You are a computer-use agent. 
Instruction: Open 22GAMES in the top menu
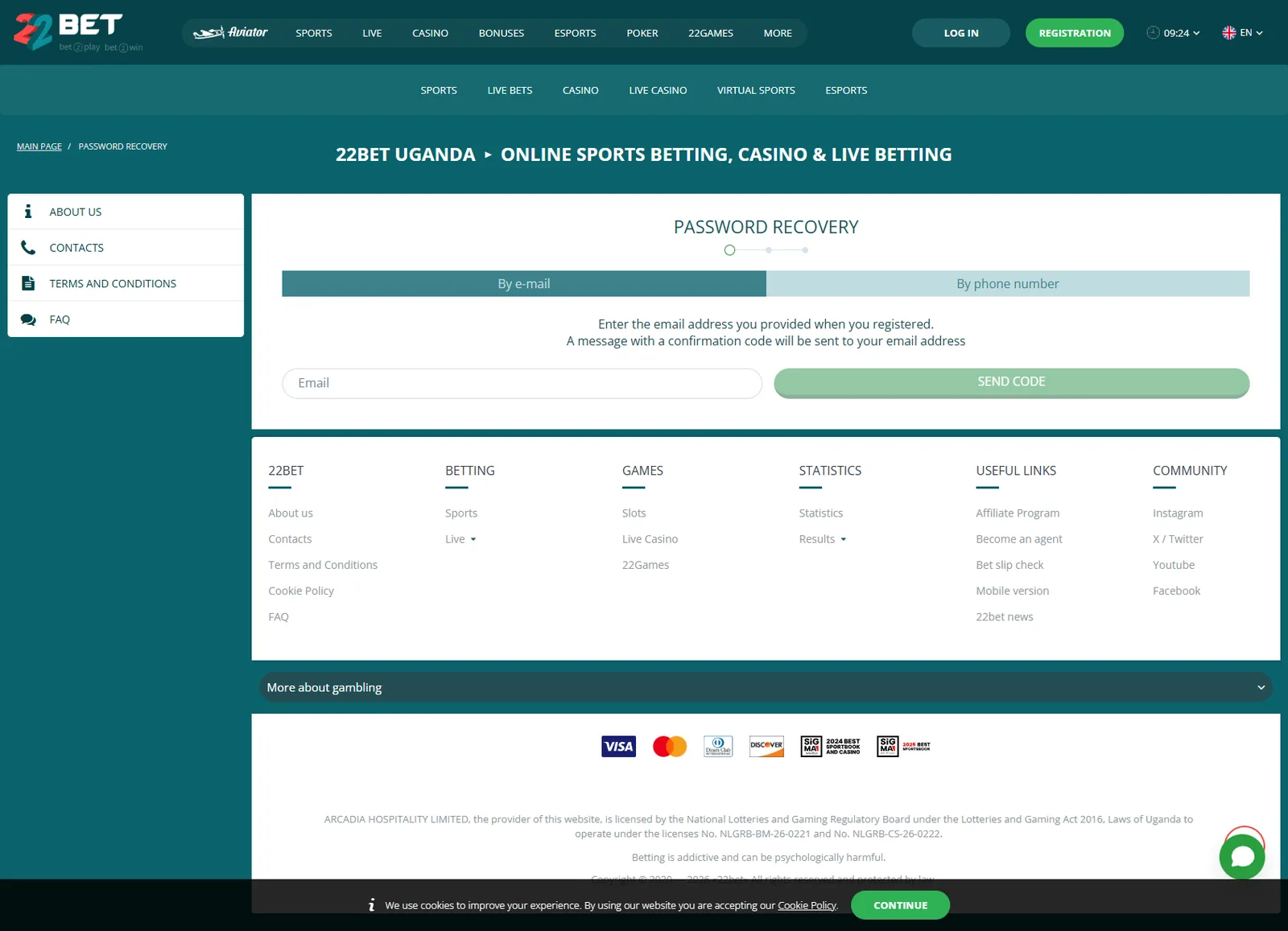click(711, 33)
